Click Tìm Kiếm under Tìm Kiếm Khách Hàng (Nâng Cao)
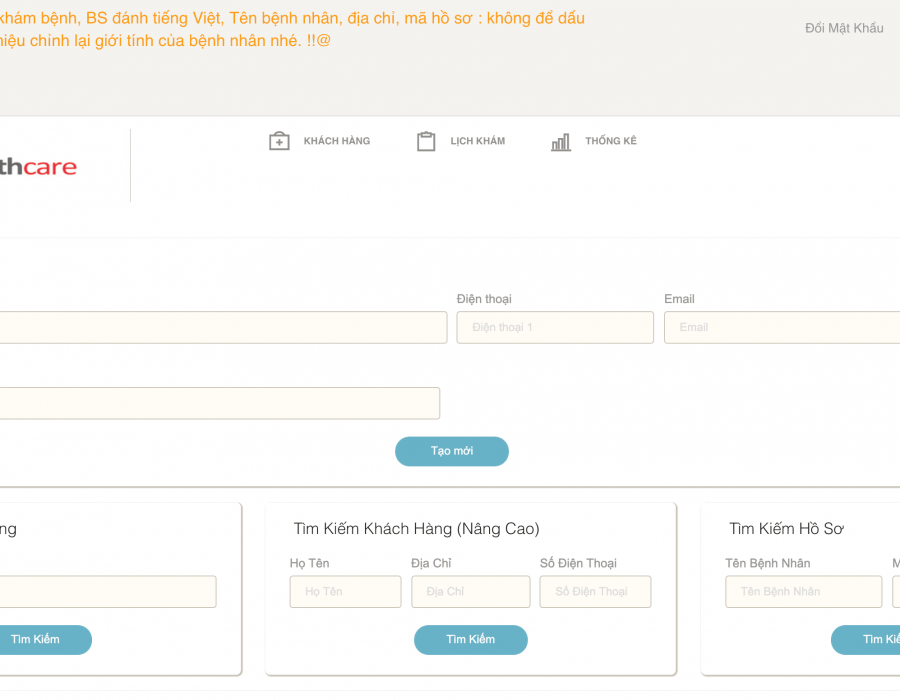 tap(471, 639)
